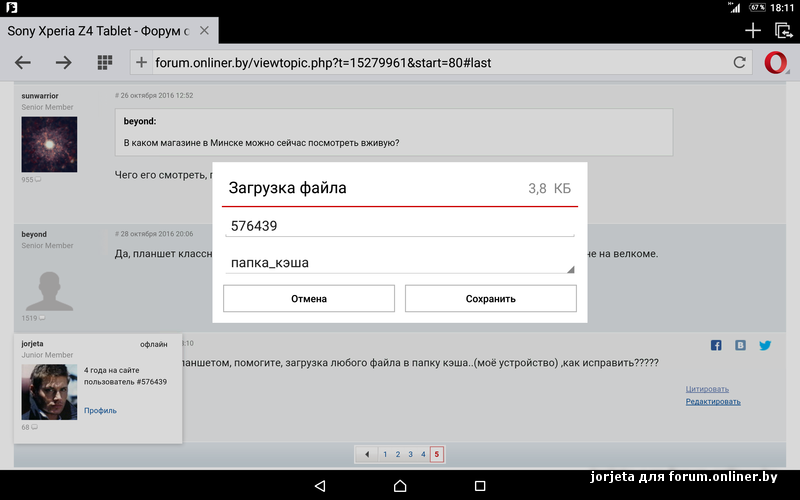Open the tab switcher icon
800x500 pixels.
783,31
